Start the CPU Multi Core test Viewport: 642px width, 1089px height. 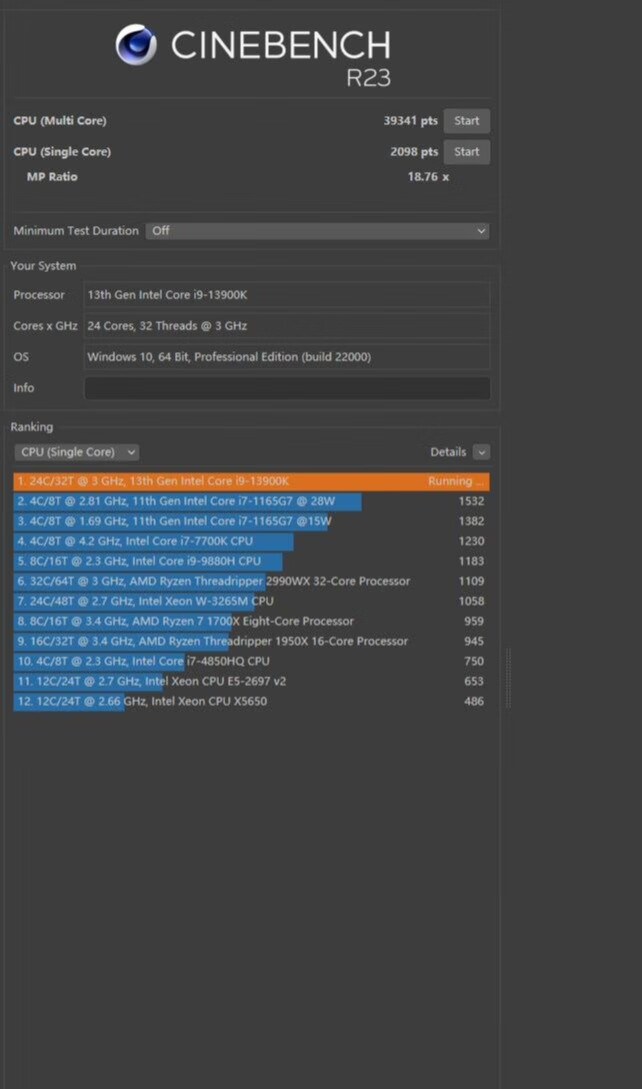[x=466, y=121]
